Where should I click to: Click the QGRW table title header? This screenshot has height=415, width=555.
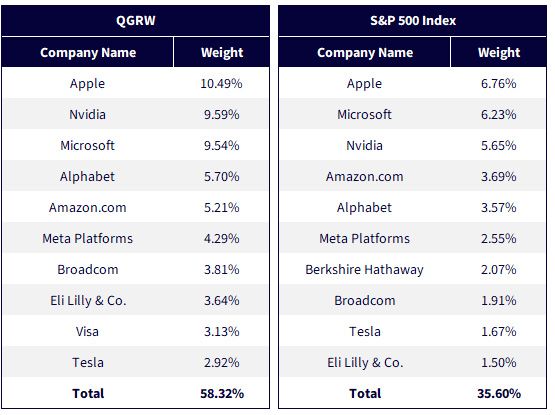(x=136, y=21)
